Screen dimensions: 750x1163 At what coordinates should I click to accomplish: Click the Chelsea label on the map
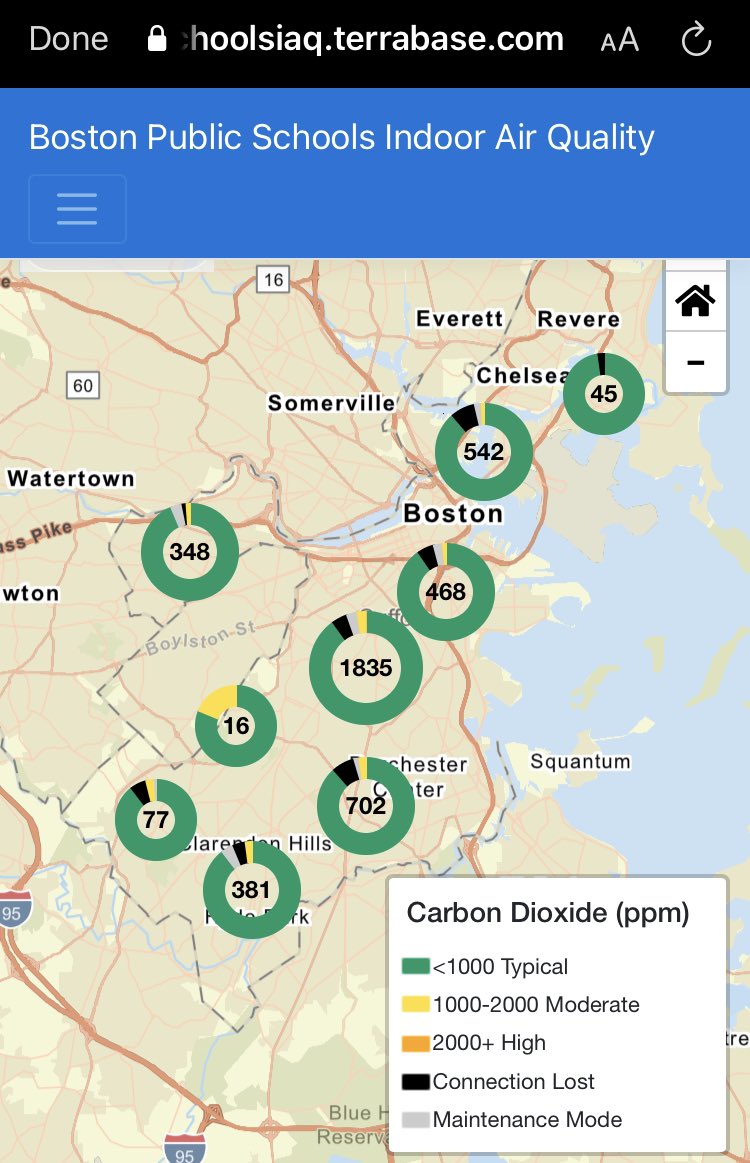coord(522,375)
